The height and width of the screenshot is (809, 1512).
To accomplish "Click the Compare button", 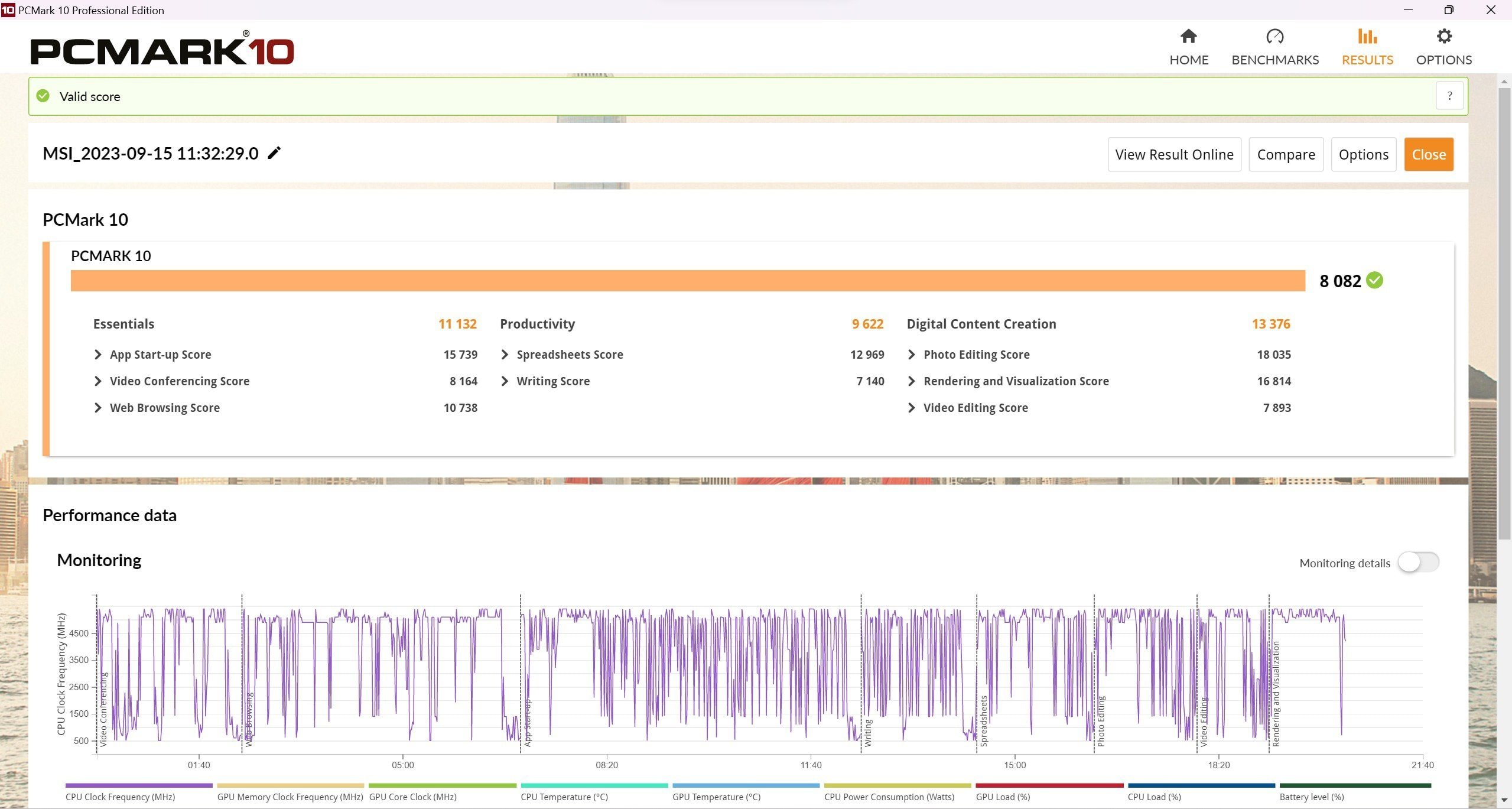I will (1287, 154).
